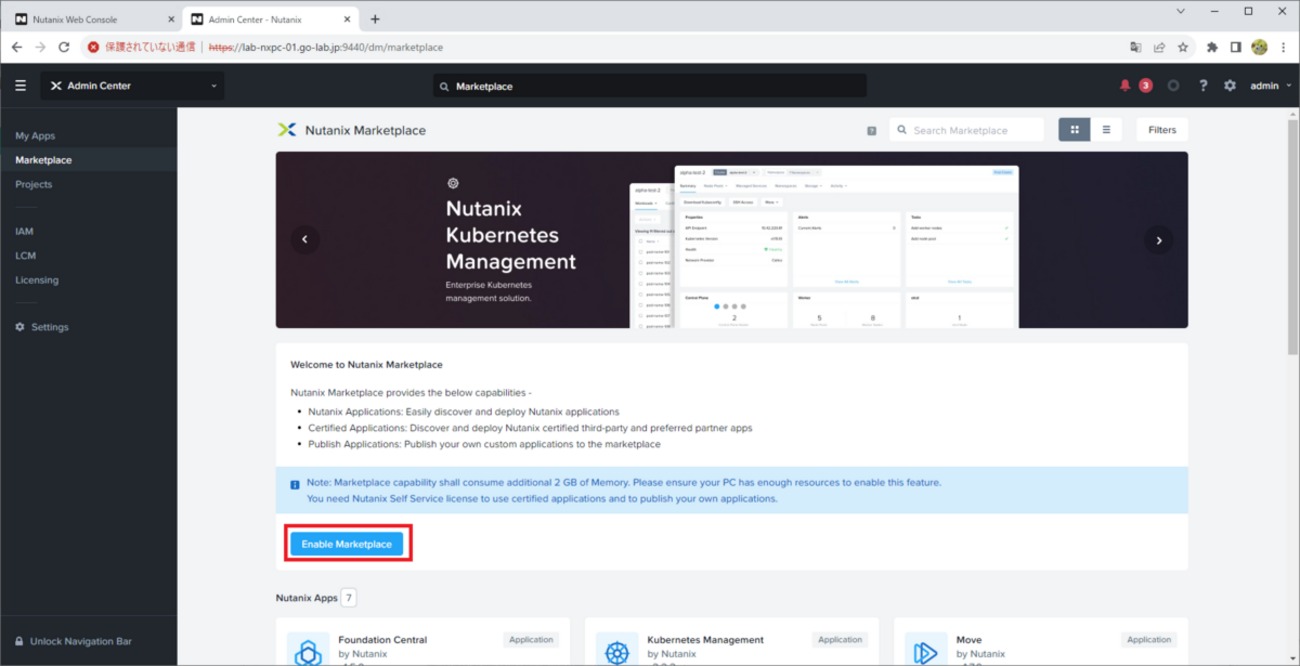Image resolution: width=1300 pixels, height=666 pixels.
Task: Open the tasks circle icon
Action: pos(1174,86)
